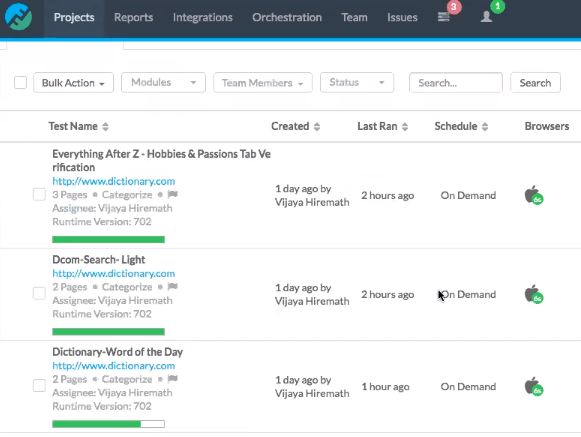
Task: Click Categorize in Dcom-Search- Light row
Action: [x=127, y=287]
